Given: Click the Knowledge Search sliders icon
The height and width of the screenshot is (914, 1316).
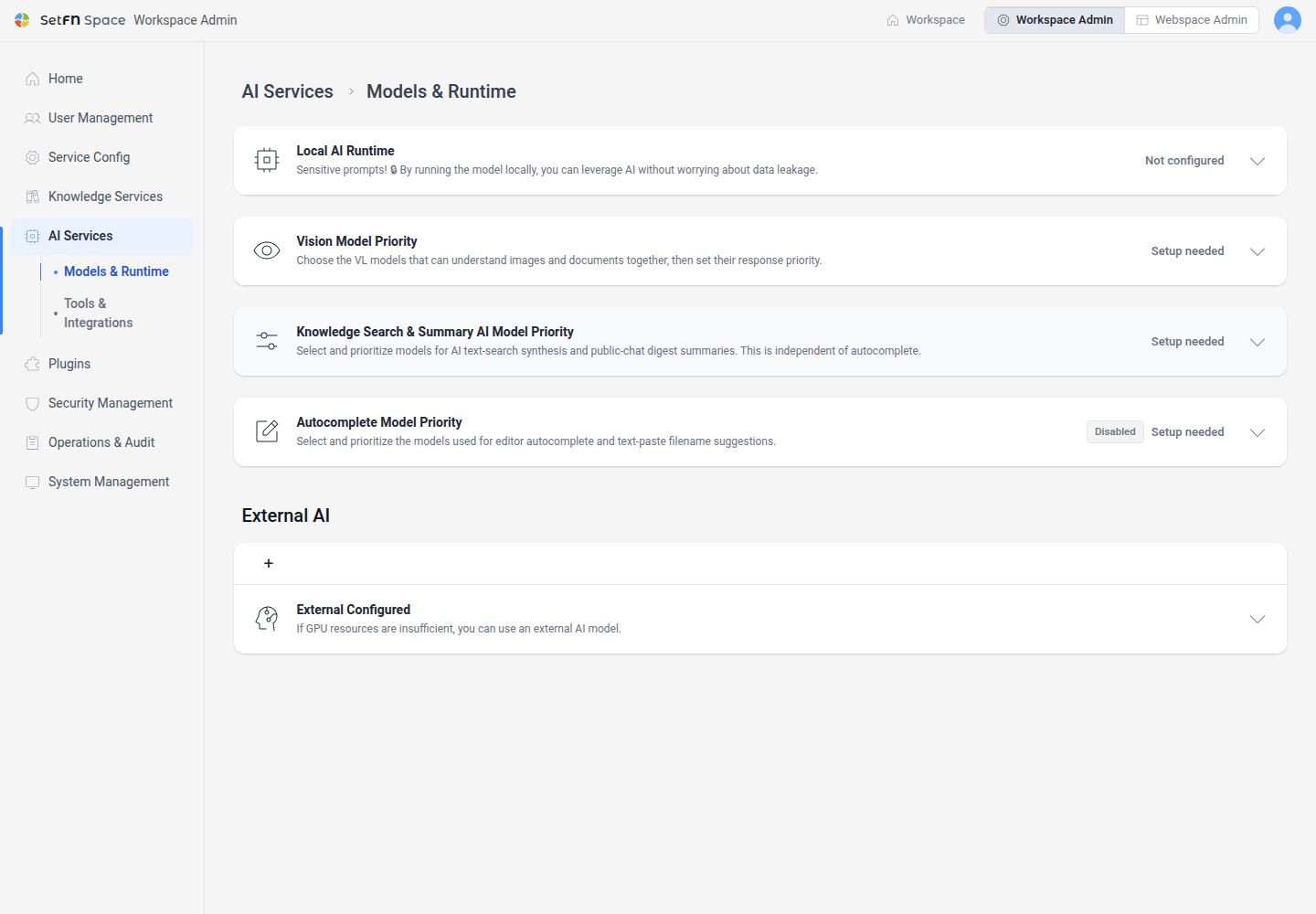Looking at the screenshot, I should 267,341.
